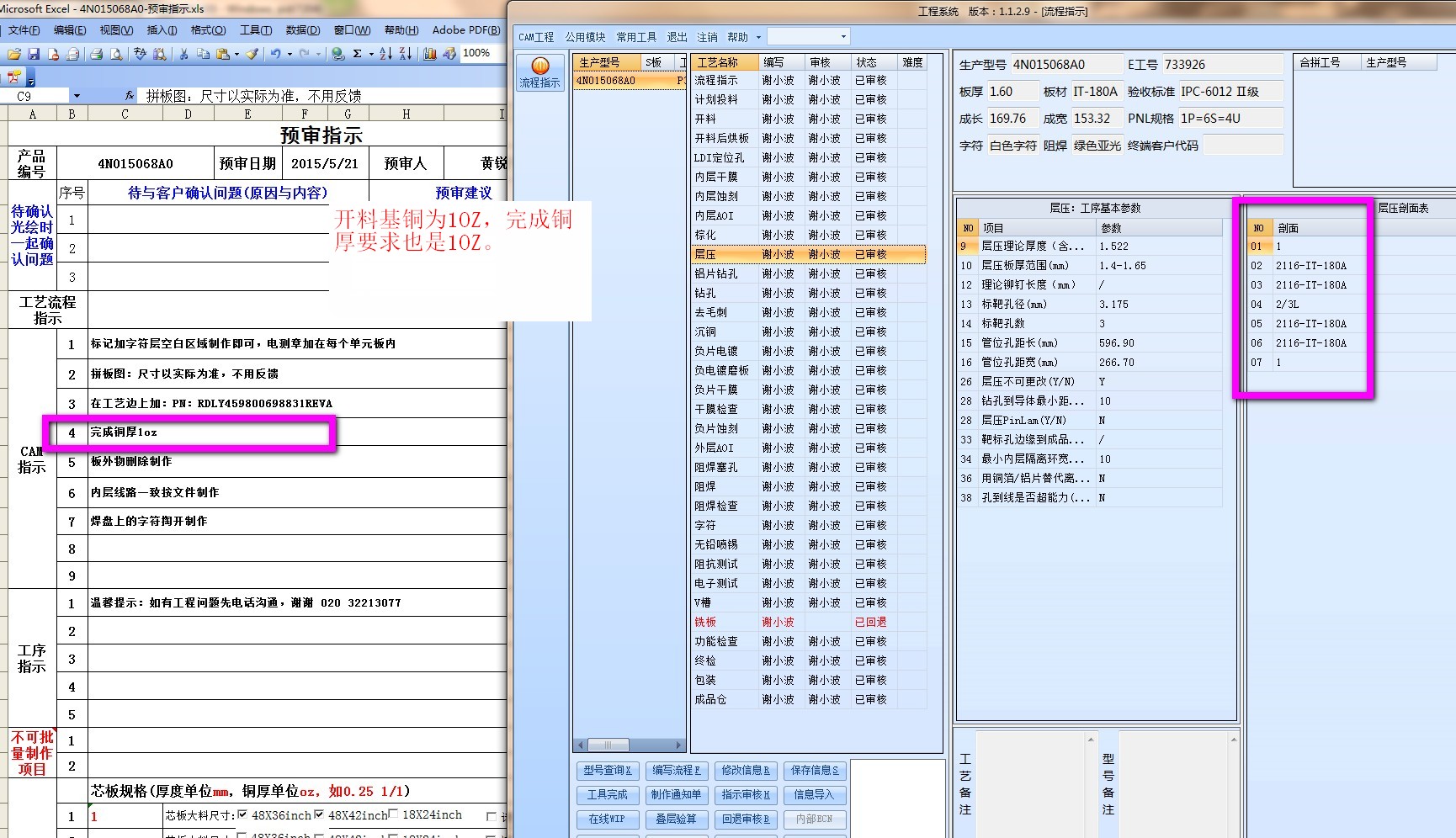Click the 制作通知单 button
Screen dimensions: 1456x838
click(x=676, y=794)
